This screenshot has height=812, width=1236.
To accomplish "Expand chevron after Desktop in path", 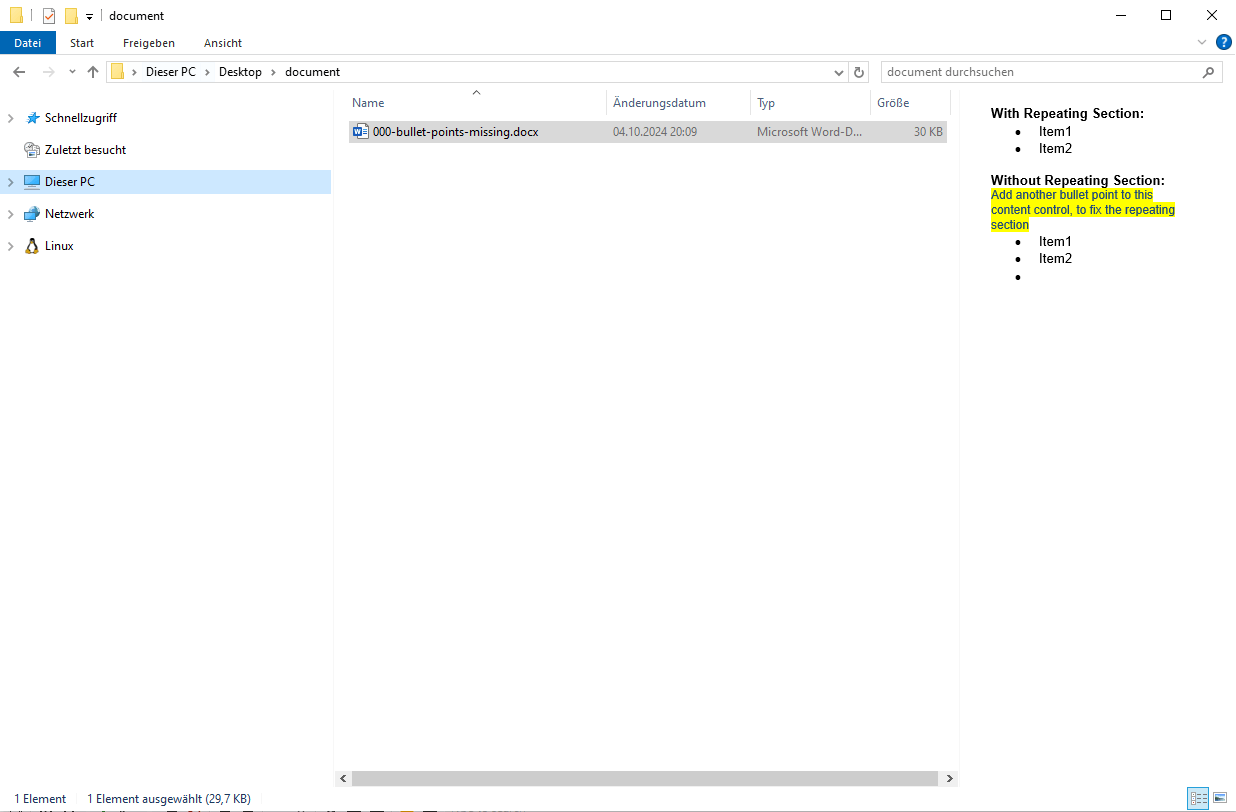I will coord(273,72).
